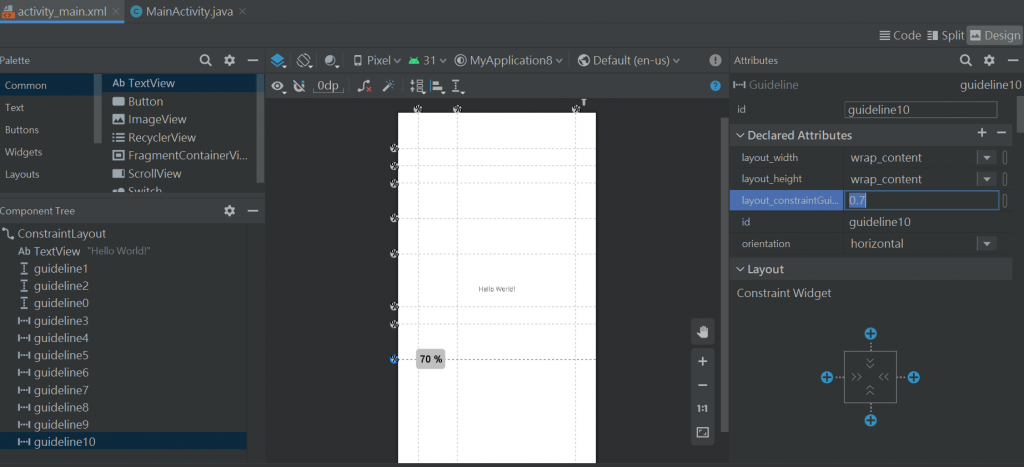The width and height of the screenshot is (1024, 467).
Task: Select the Widgets palette category
Action: point(24,152)
